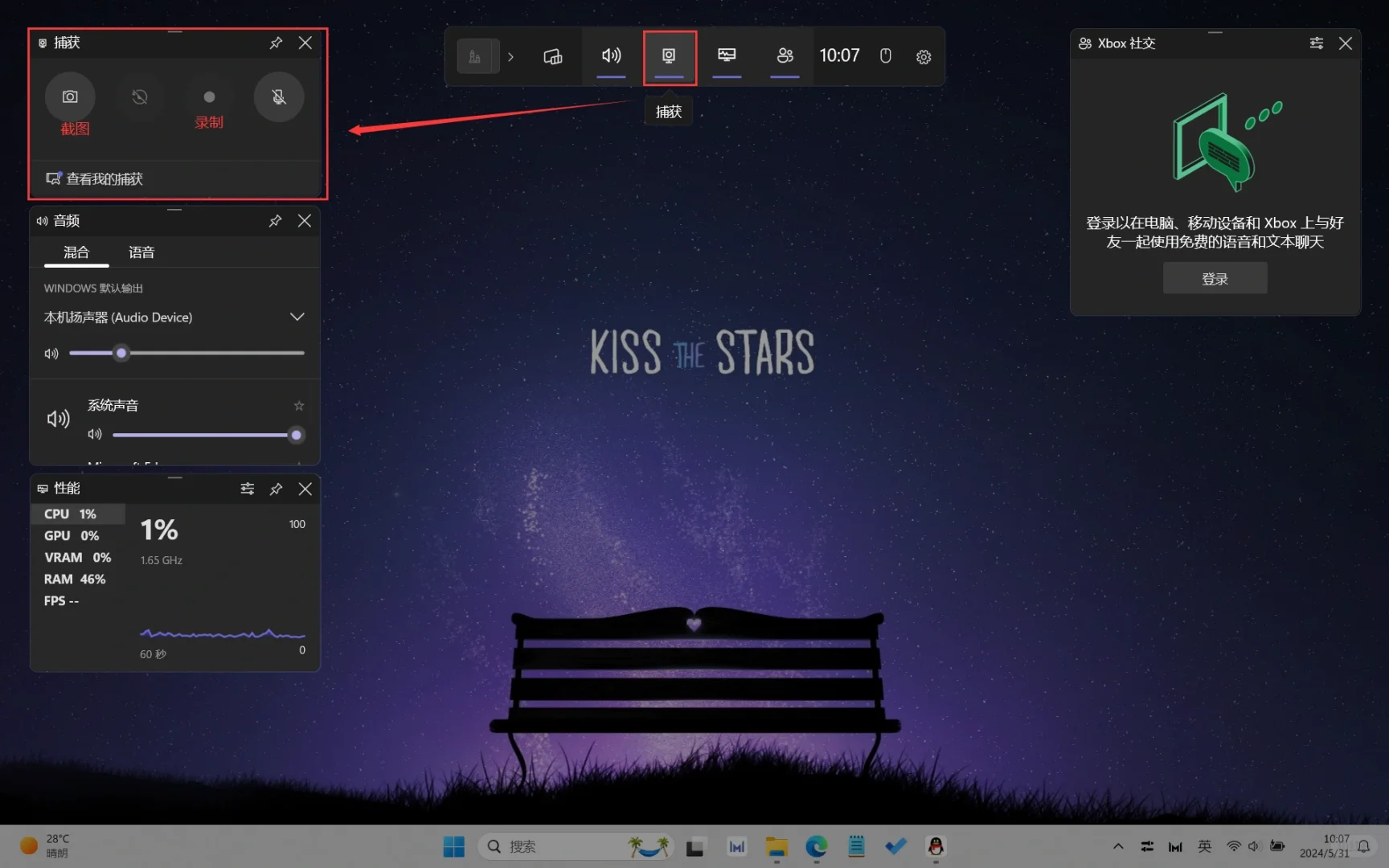Image resolution: width=1389 pixels, height=868 pixels.
Task: Click the record last 30 seconds icon
Action: coord(140,96)
